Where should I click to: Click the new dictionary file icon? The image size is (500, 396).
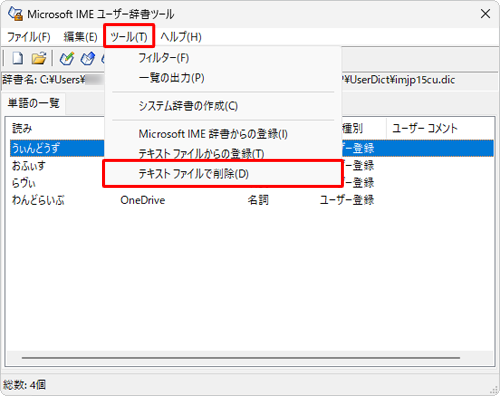click(x=18, y=58)
